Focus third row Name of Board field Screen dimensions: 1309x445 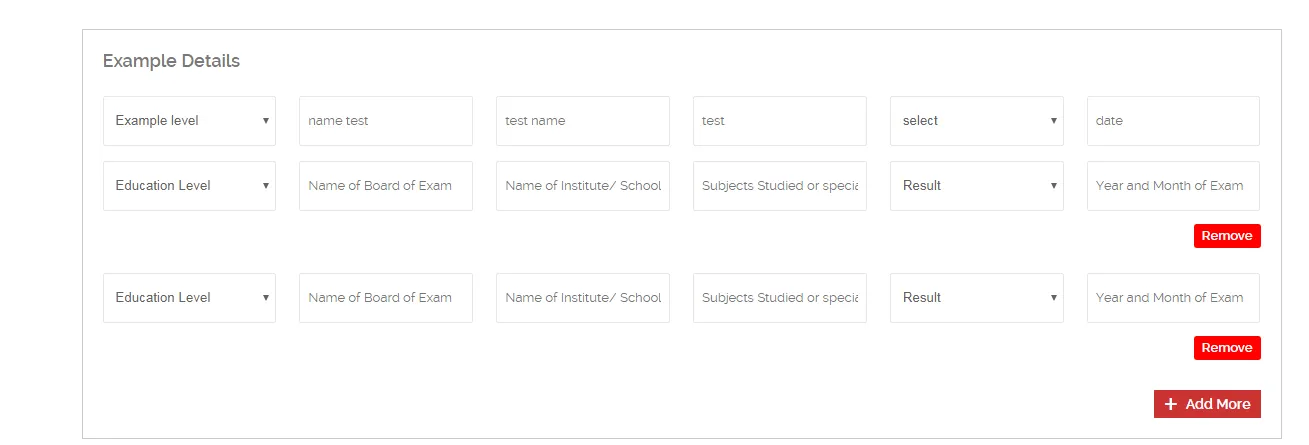point(385,298)
